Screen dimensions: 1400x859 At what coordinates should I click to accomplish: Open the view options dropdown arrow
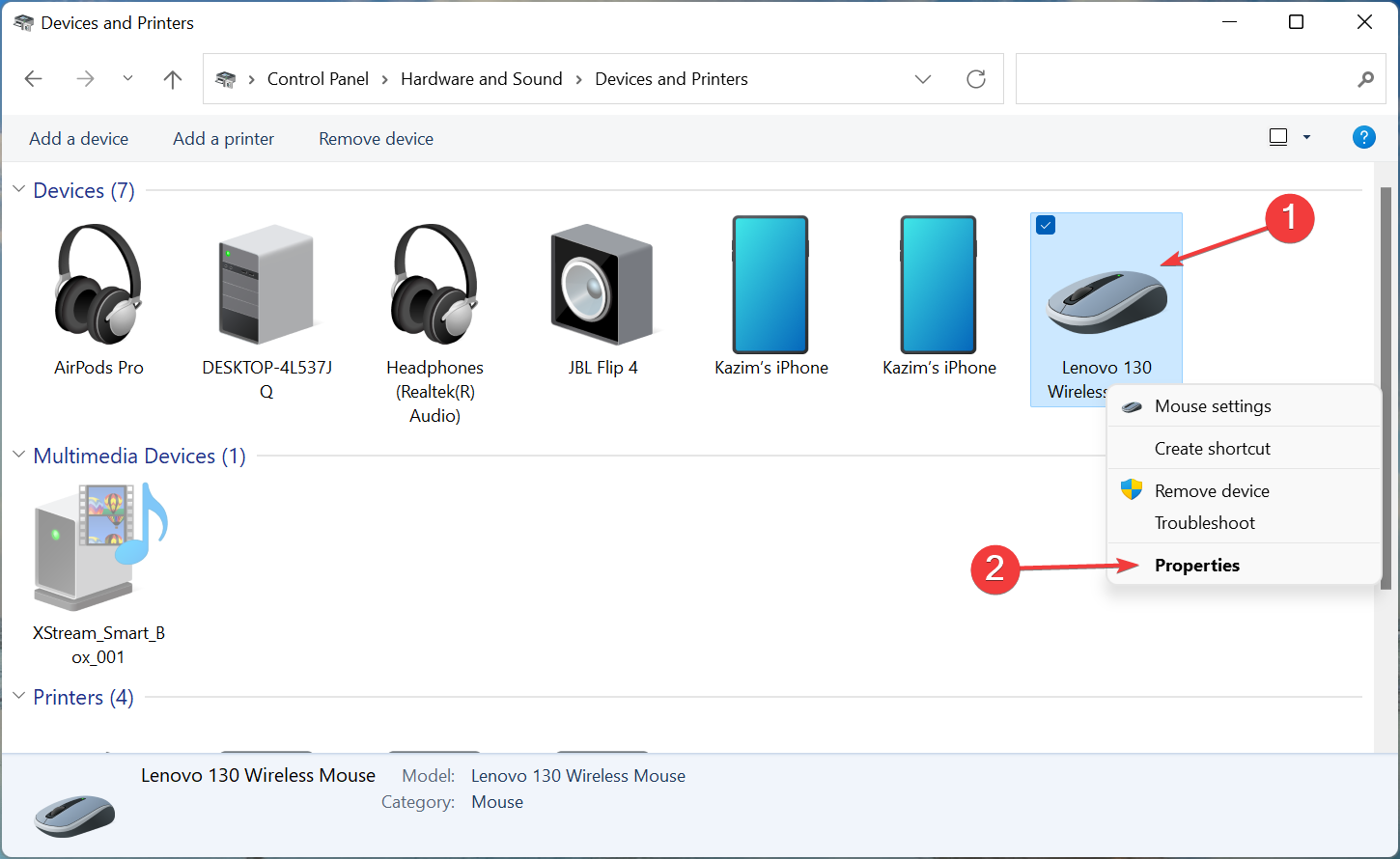(1307, 138)
